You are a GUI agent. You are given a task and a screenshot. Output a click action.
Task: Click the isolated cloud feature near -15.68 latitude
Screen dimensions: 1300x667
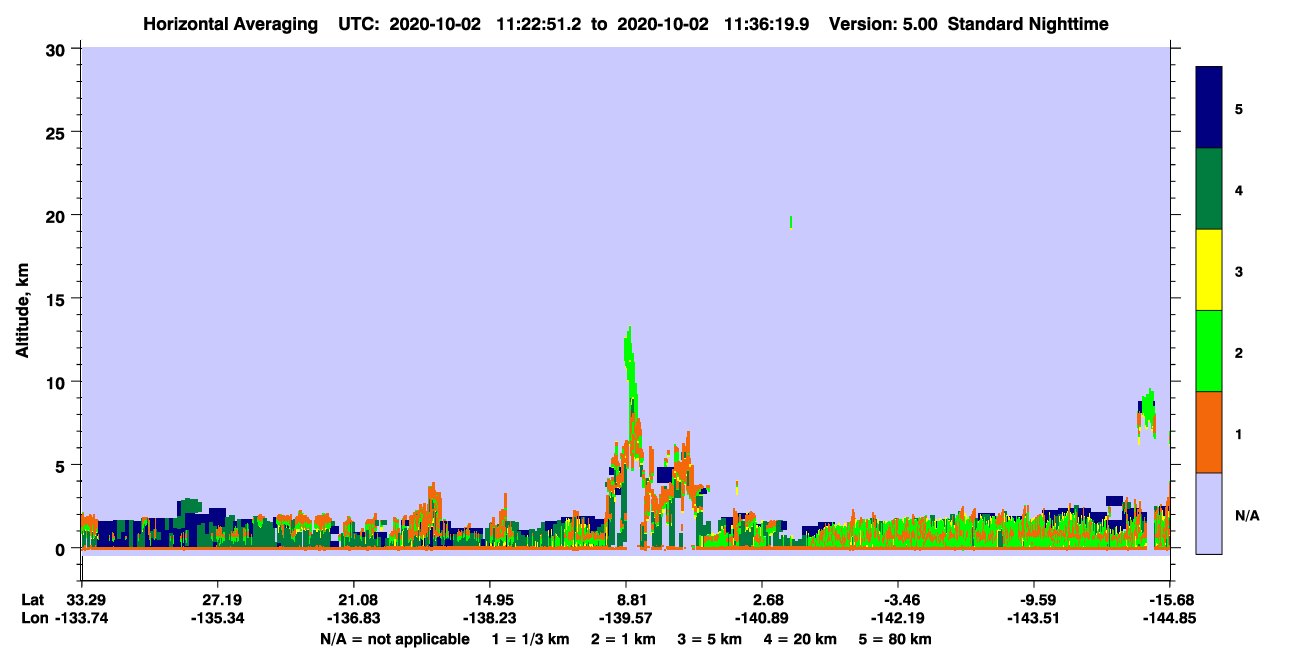tap(1147, 415)
